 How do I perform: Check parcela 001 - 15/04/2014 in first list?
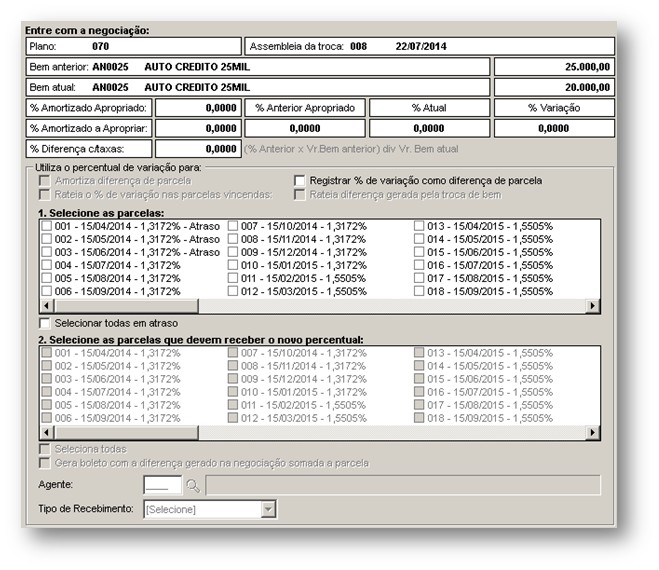[47, 226]
